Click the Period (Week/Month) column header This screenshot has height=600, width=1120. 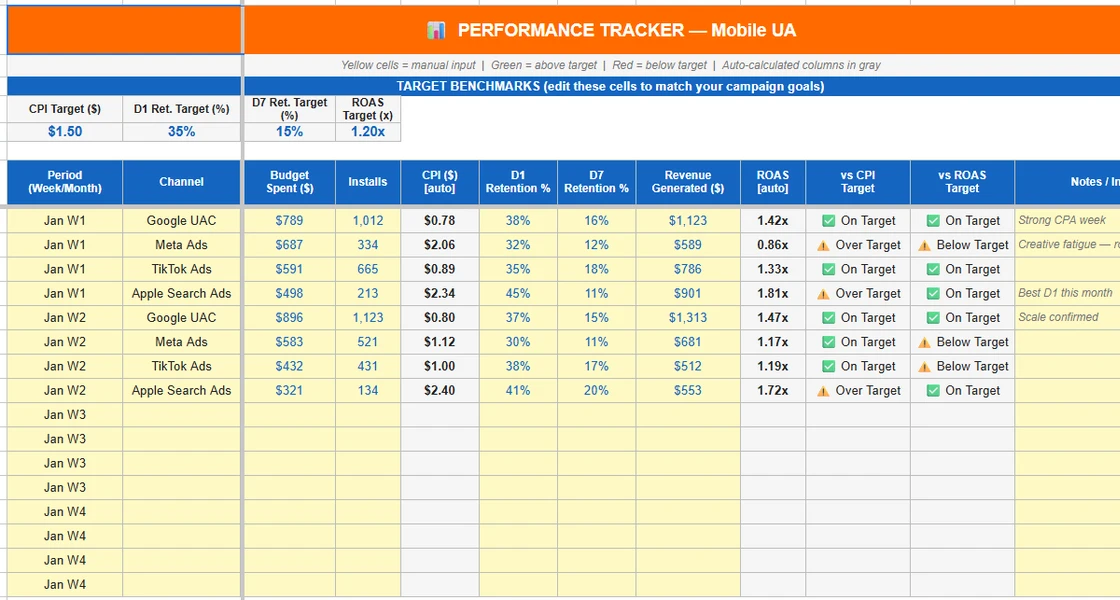click(x=65, y=182)
